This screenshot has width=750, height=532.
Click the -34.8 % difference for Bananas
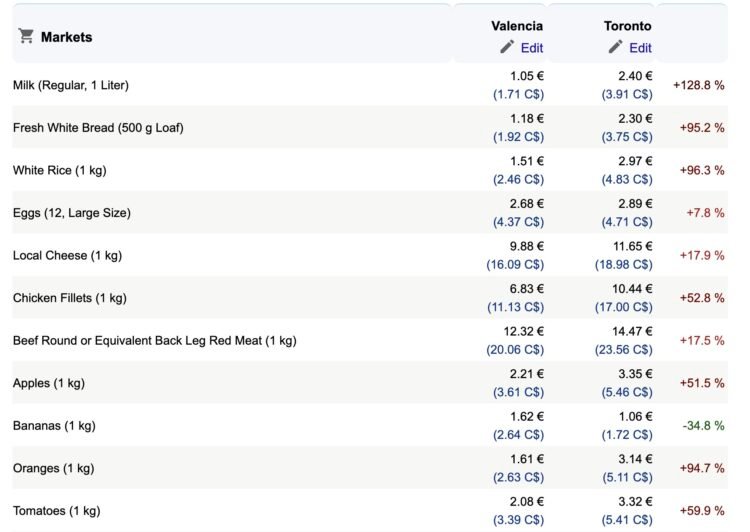click(703, 426)
